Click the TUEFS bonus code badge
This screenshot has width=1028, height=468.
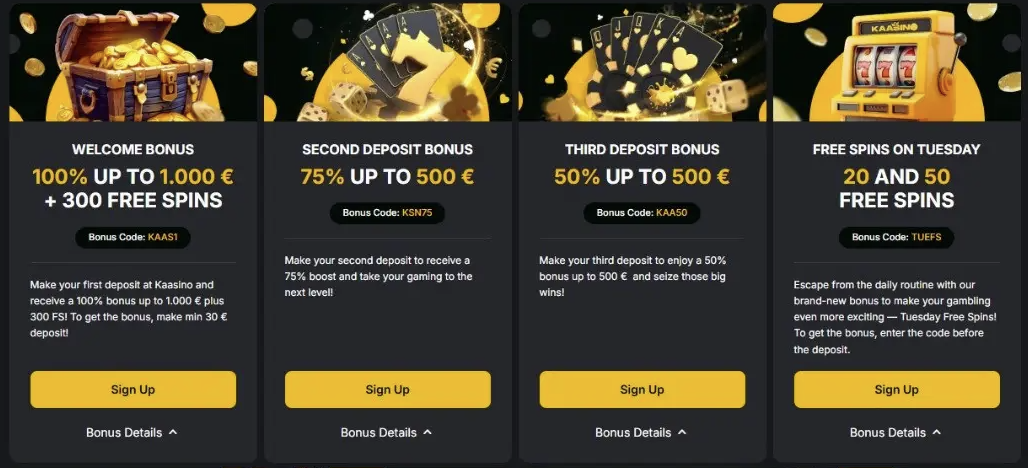pos(896,238)
